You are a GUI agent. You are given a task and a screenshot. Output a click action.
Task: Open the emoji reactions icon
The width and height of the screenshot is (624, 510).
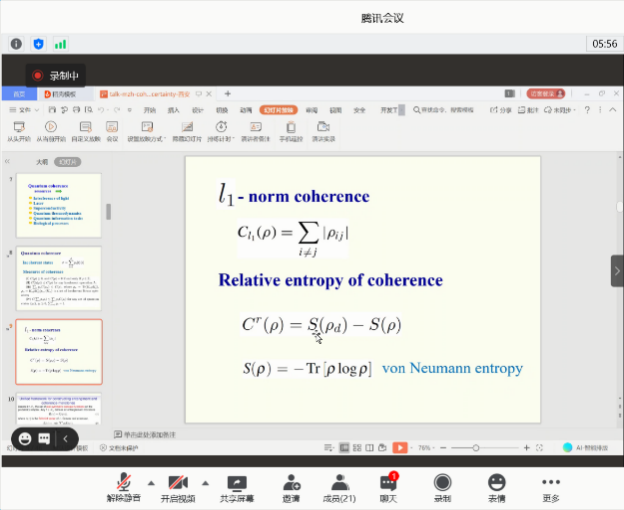point(496,486)
